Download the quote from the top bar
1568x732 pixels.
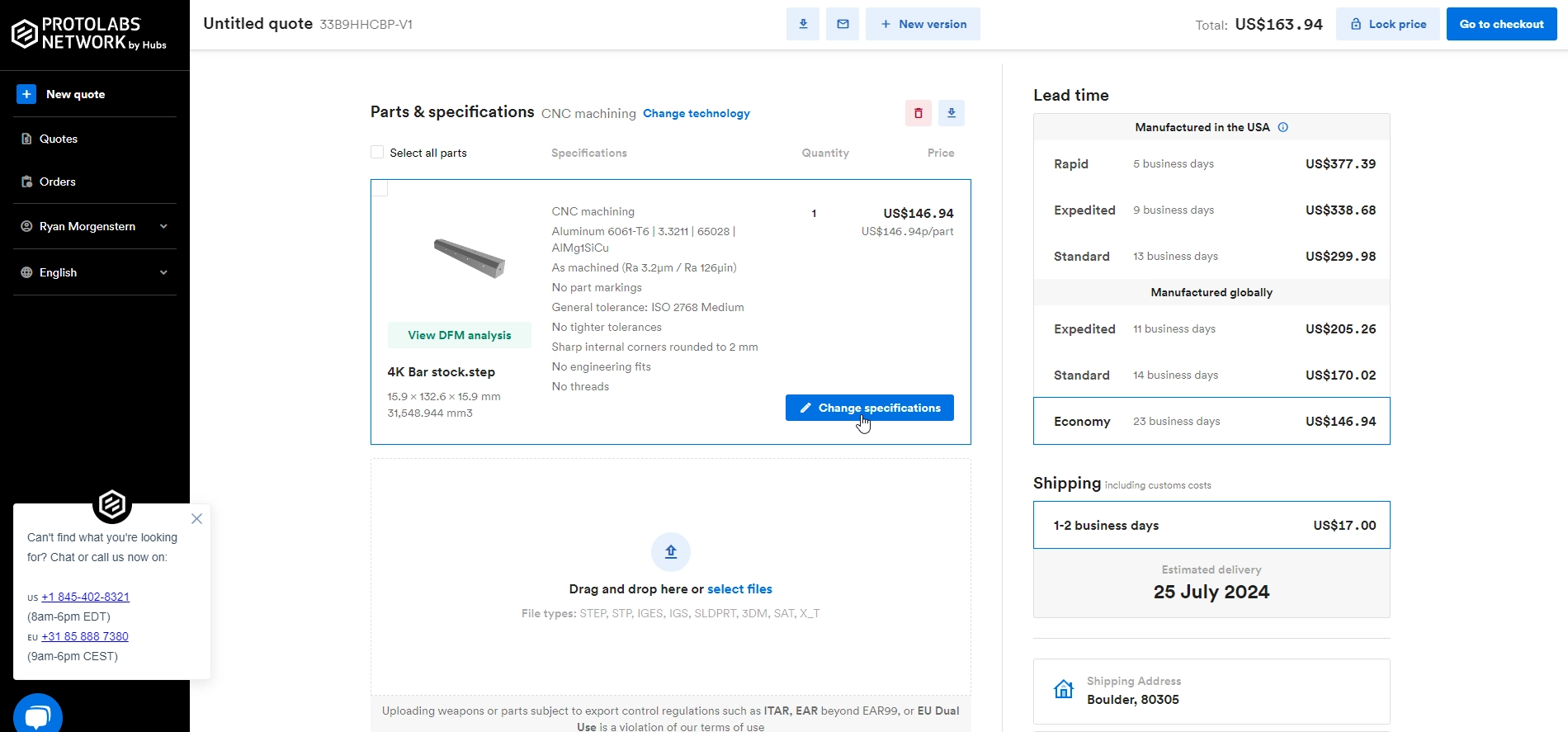click(803, 24)
